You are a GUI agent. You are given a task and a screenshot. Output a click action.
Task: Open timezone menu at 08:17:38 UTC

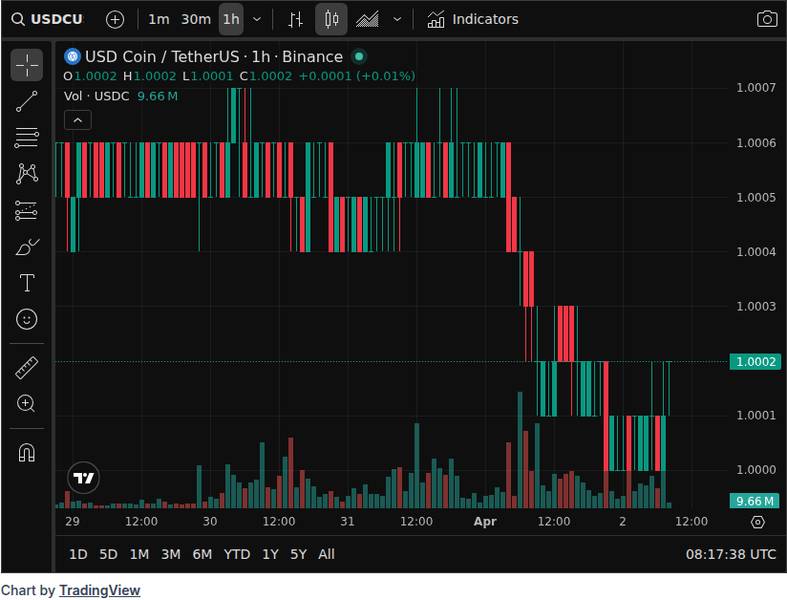731,554
